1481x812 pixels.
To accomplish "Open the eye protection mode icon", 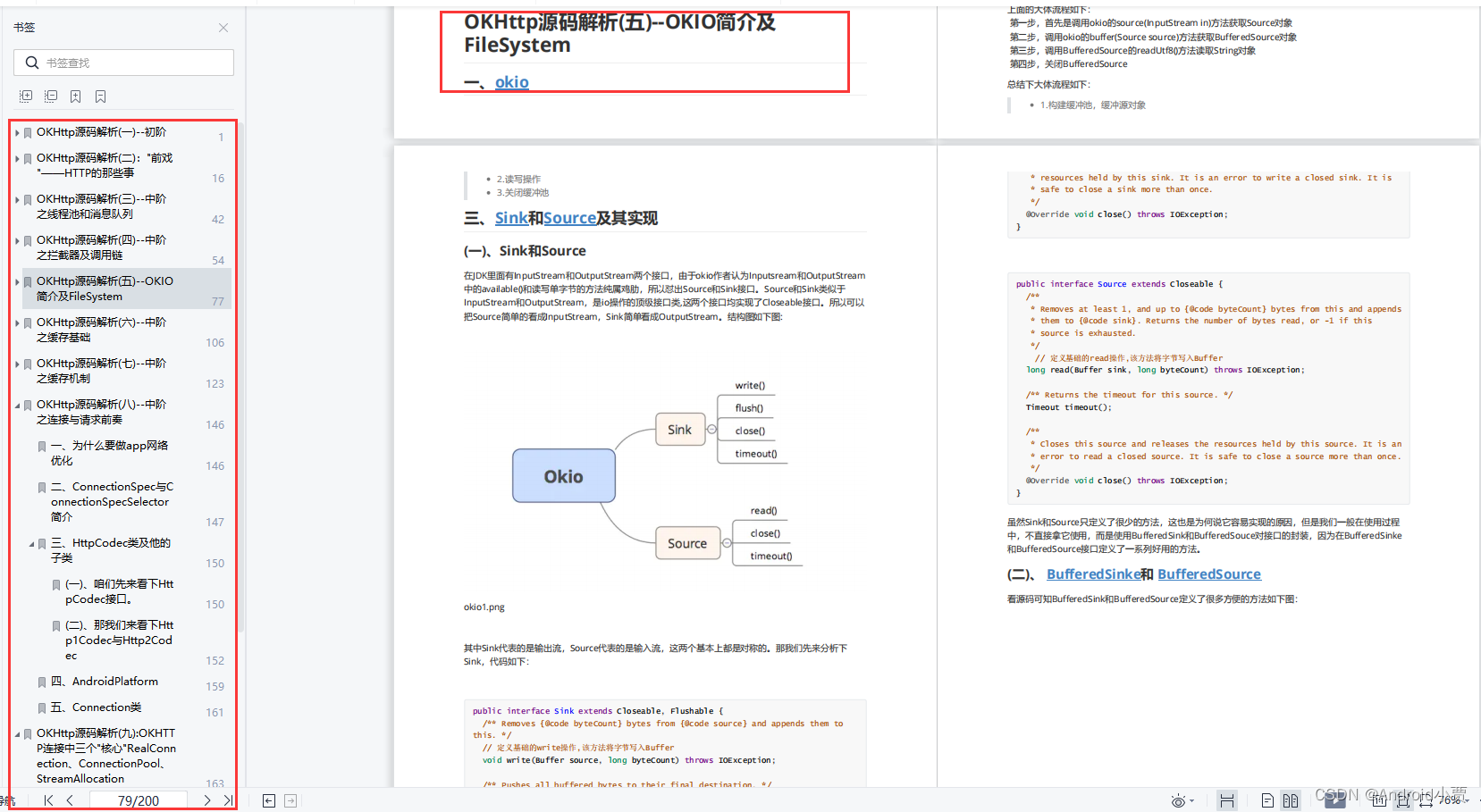I will click(1178, 801).
